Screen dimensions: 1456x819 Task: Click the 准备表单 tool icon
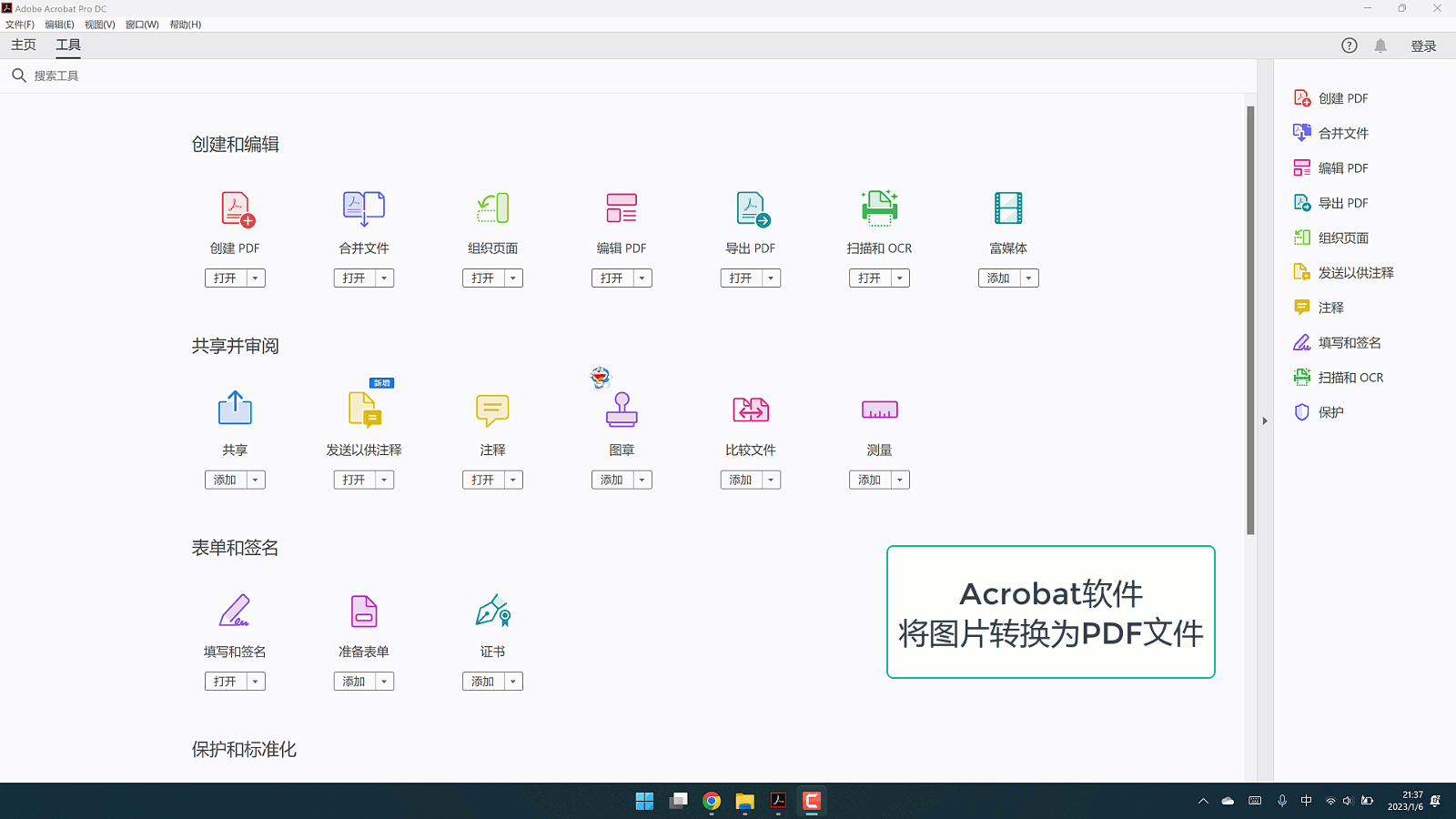click(x=364, y=612)
